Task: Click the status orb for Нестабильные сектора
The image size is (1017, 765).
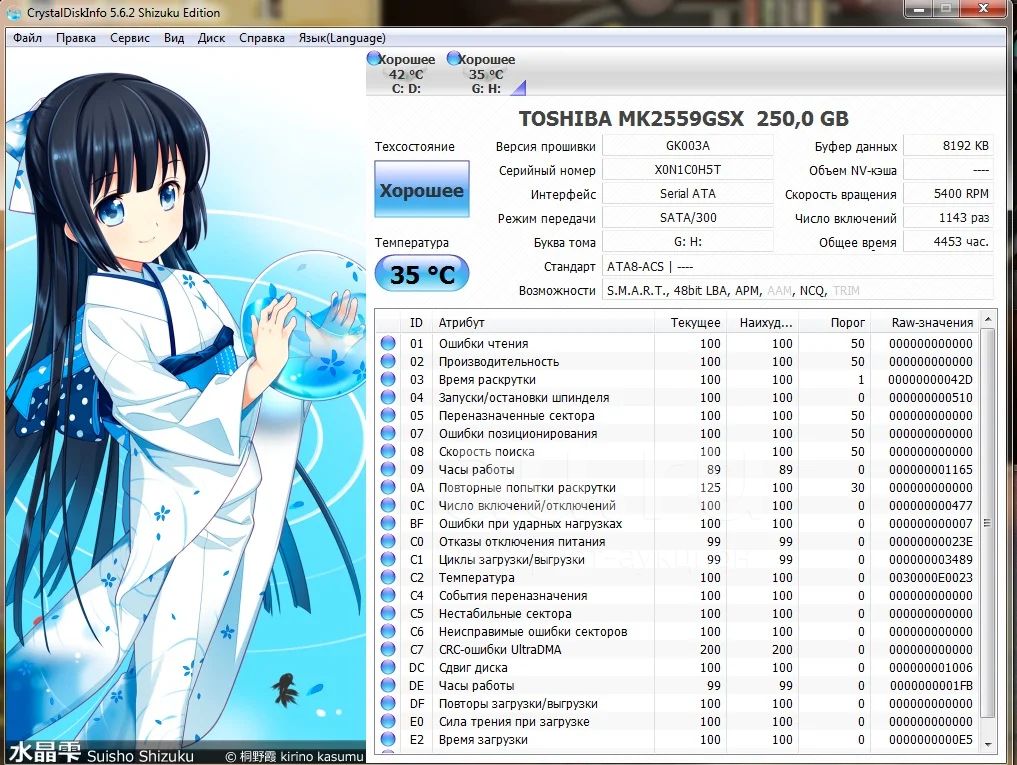Action: click(x=388, y=613)
